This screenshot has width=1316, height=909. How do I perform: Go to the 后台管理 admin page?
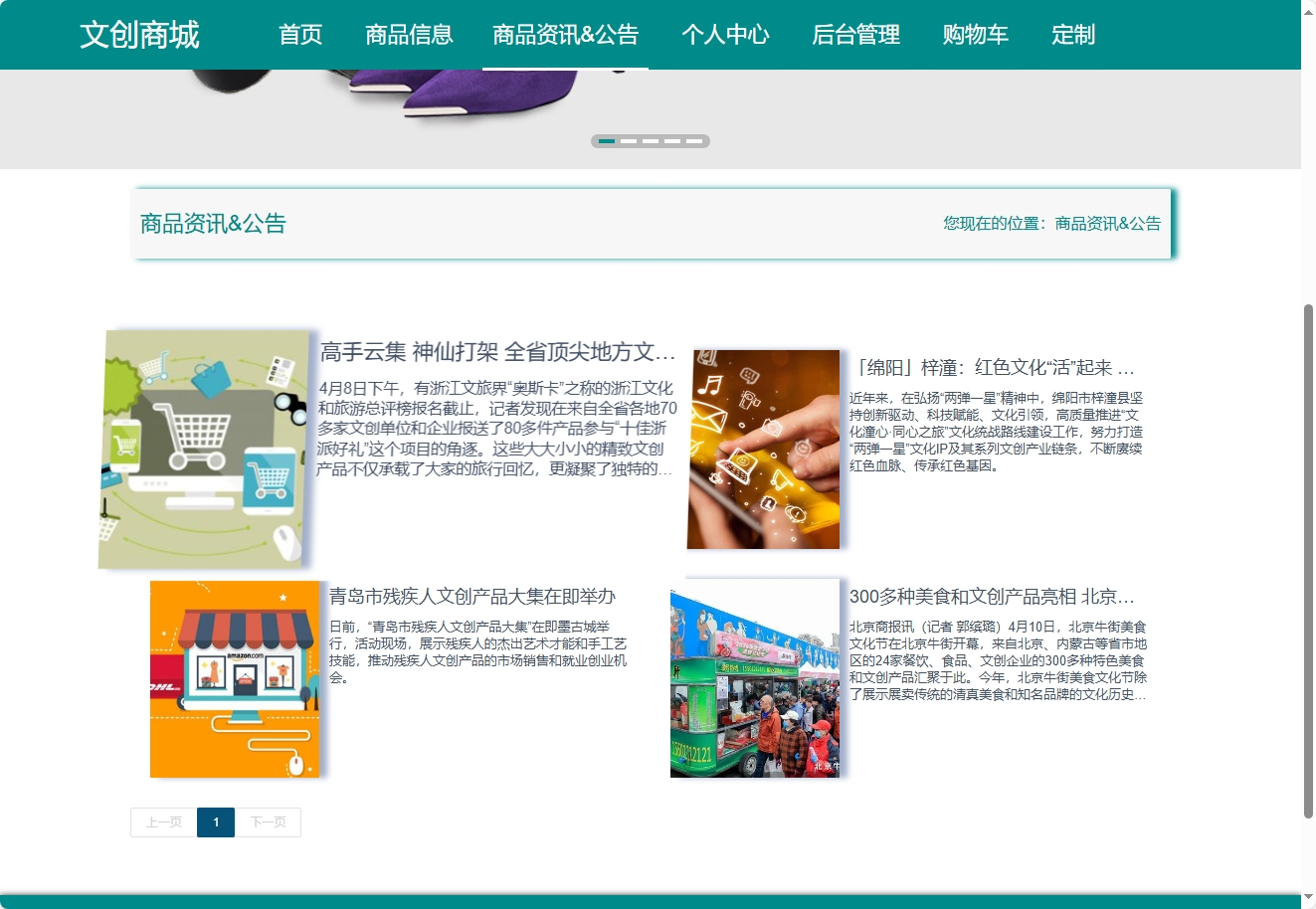[855, 35]
